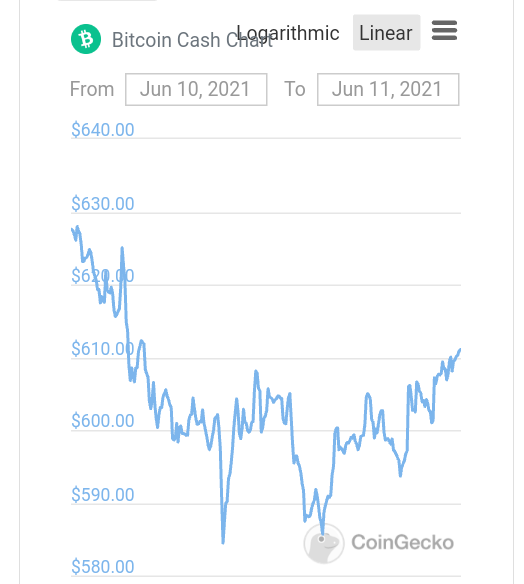Open the From date field Jun 10, 2021
Image resolution: width=524 pixels, height=584 pixels.
point(196,89)
